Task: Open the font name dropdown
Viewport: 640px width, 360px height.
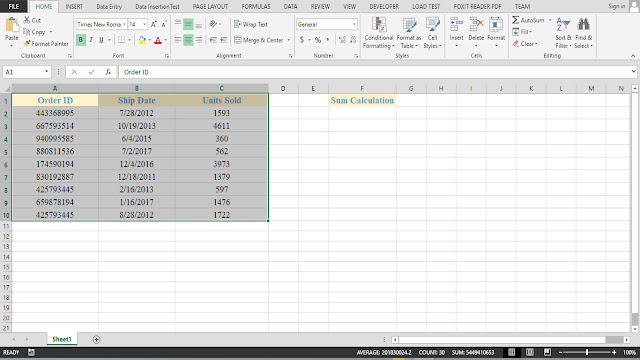Action: pyautogui.click(x=124, y=24)
